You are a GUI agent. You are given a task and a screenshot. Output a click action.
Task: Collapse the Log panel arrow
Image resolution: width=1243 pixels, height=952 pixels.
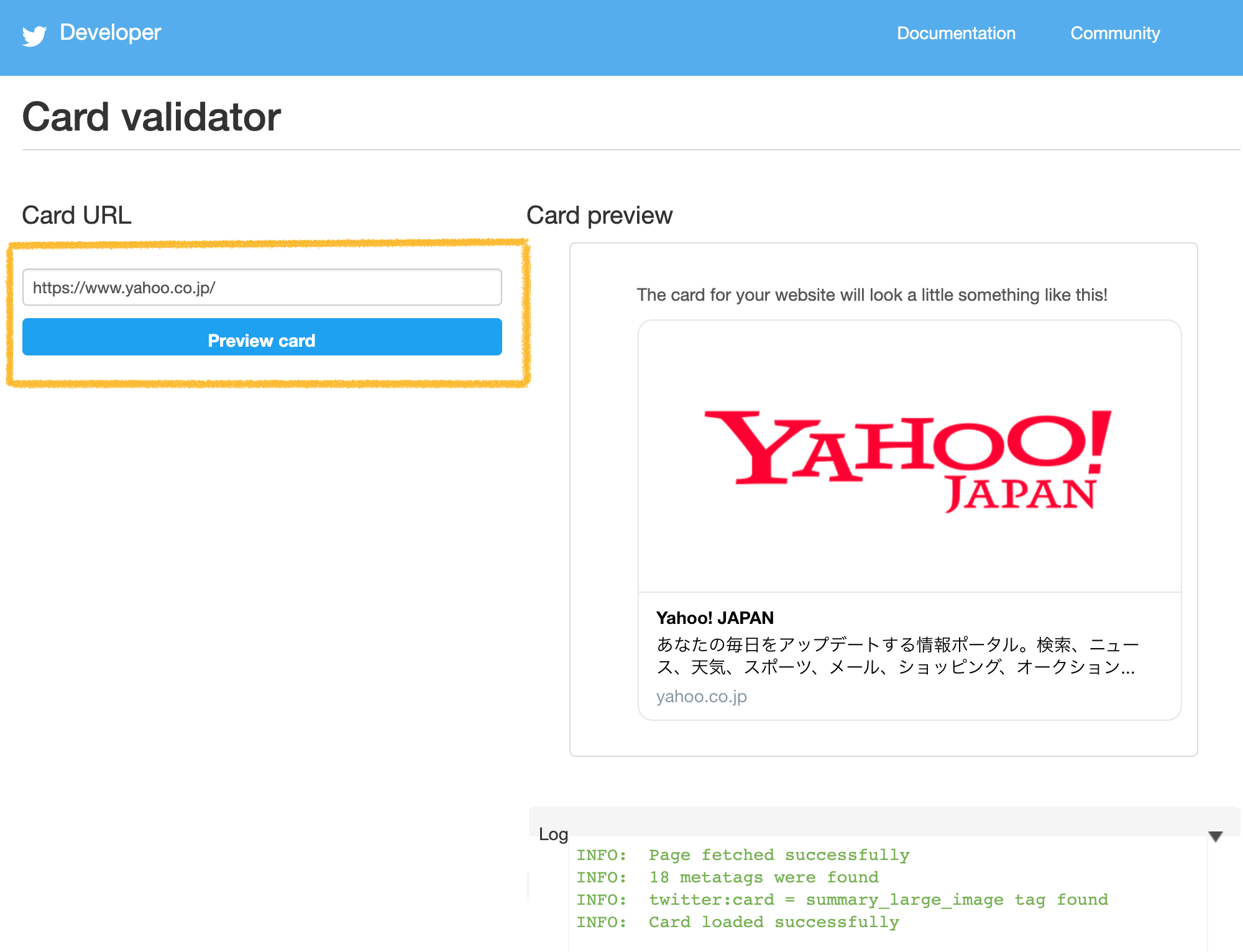[x=1216, y=836]
